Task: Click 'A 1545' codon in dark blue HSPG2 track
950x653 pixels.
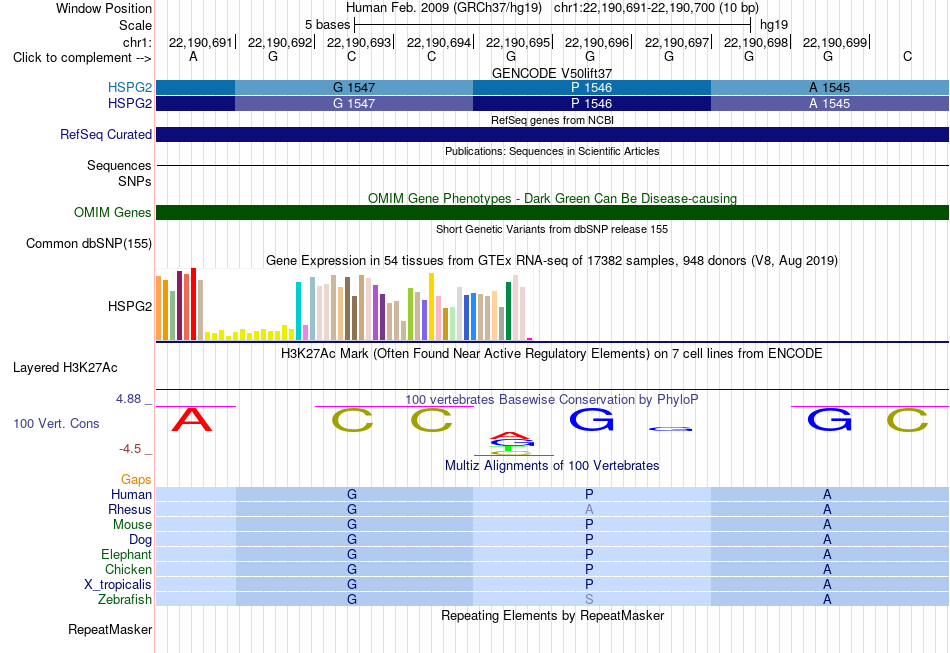Action: pyautogui.click(x=829, y=104)
